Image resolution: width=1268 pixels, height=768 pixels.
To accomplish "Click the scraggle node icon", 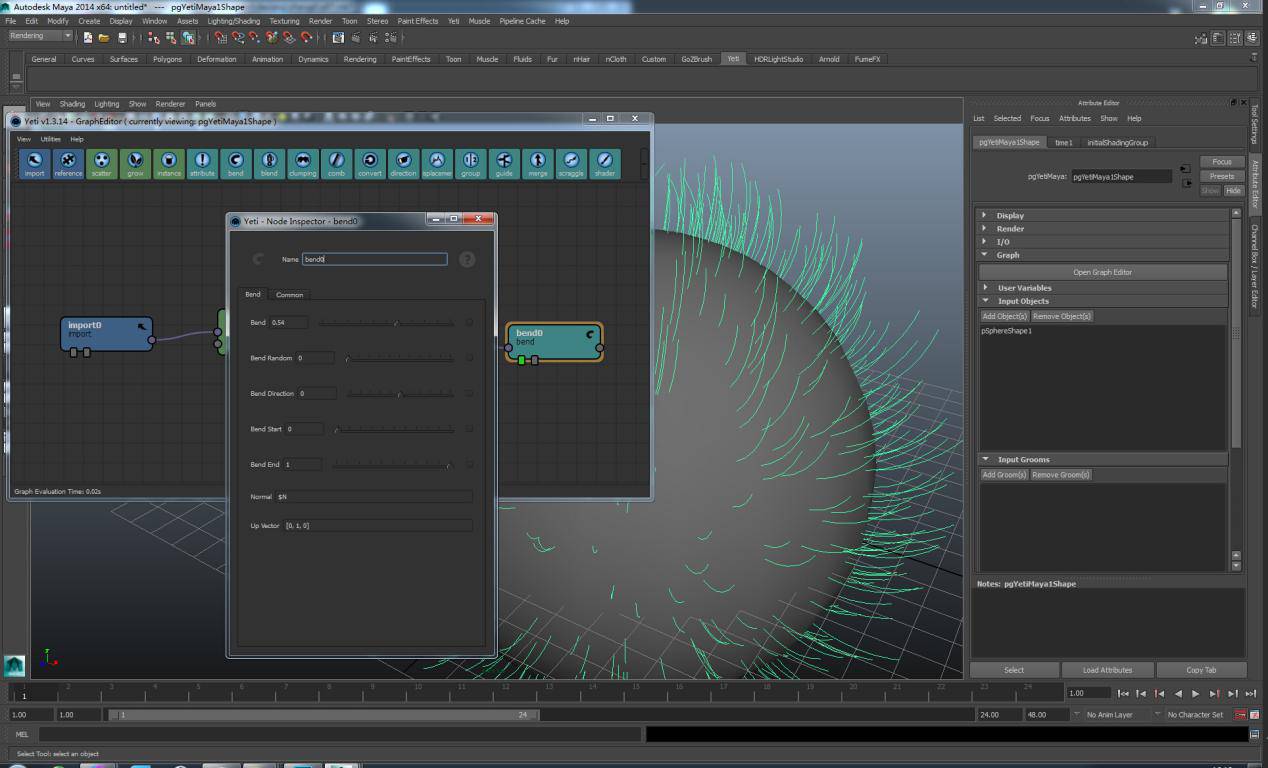I will click(571, 163).
